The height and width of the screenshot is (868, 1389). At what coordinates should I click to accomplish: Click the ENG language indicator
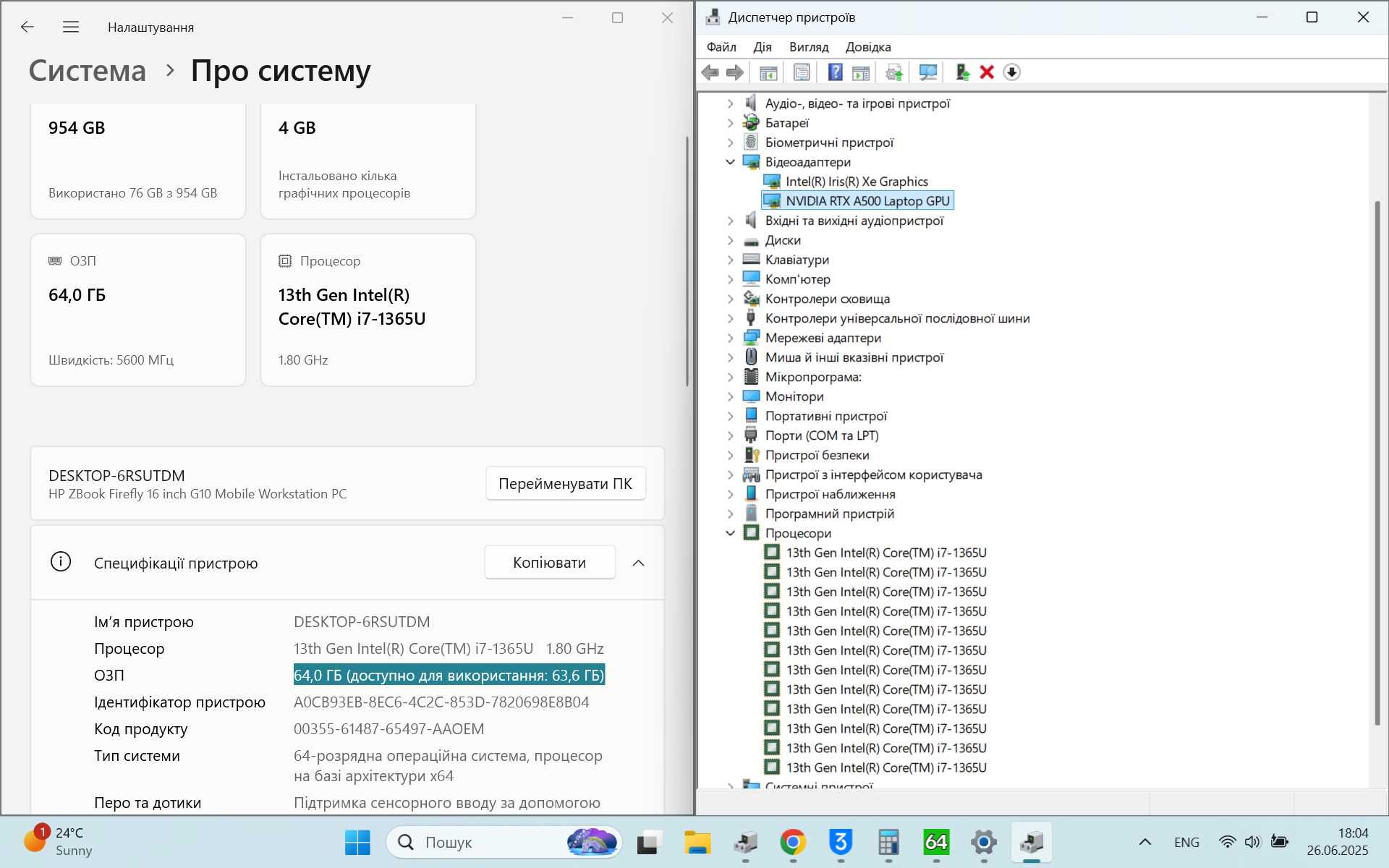1186,842
